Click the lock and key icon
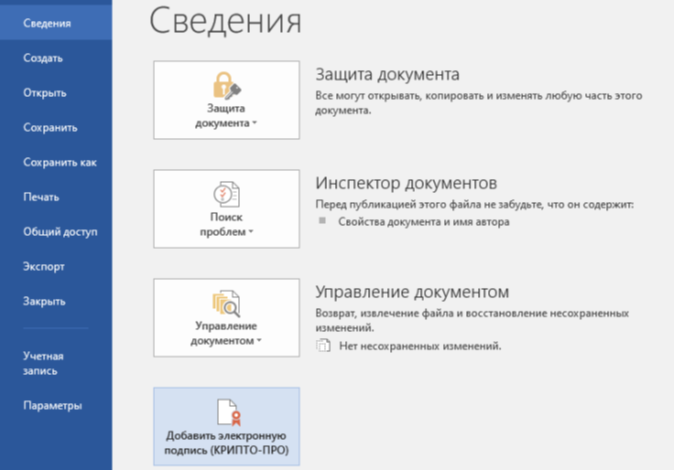Image resolution: width=674 pixels, height=470 pixels. [227, 85]
